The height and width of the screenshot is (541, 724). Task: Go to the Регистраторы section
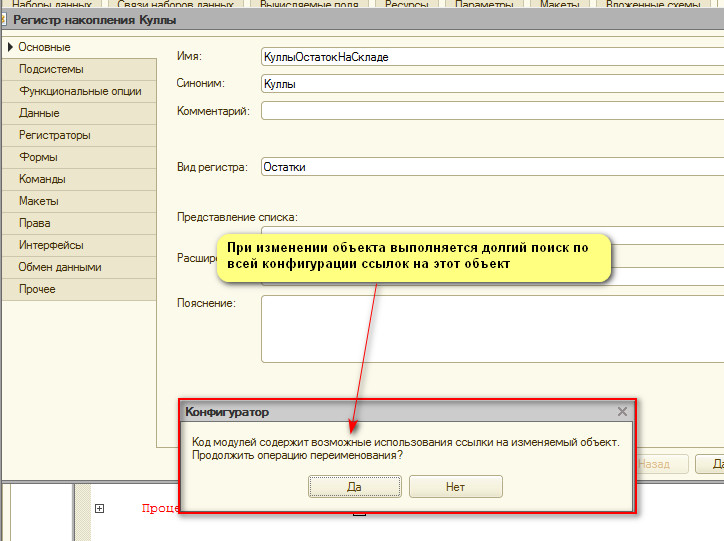54,135
